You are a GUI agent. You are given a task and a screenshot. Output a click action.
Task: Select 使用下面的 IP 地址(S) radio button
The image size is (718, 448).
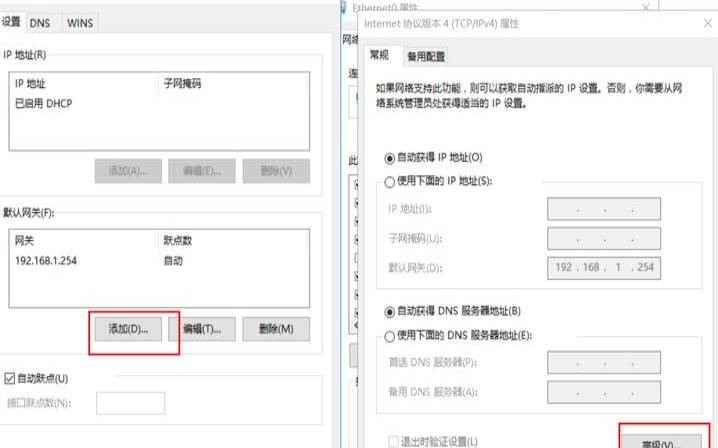(389, 182)
